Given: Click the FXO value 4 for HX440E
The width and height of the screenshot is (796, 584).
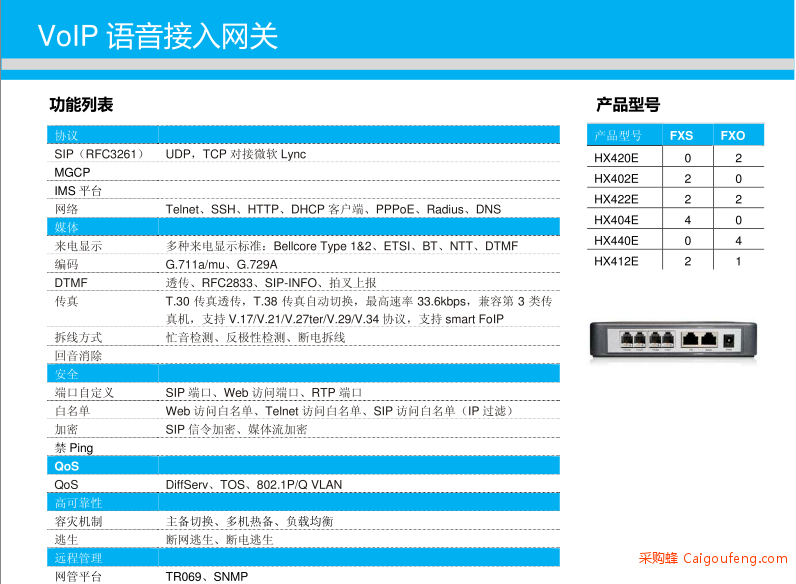Looking at the screenshot, I should pos(738,241).
